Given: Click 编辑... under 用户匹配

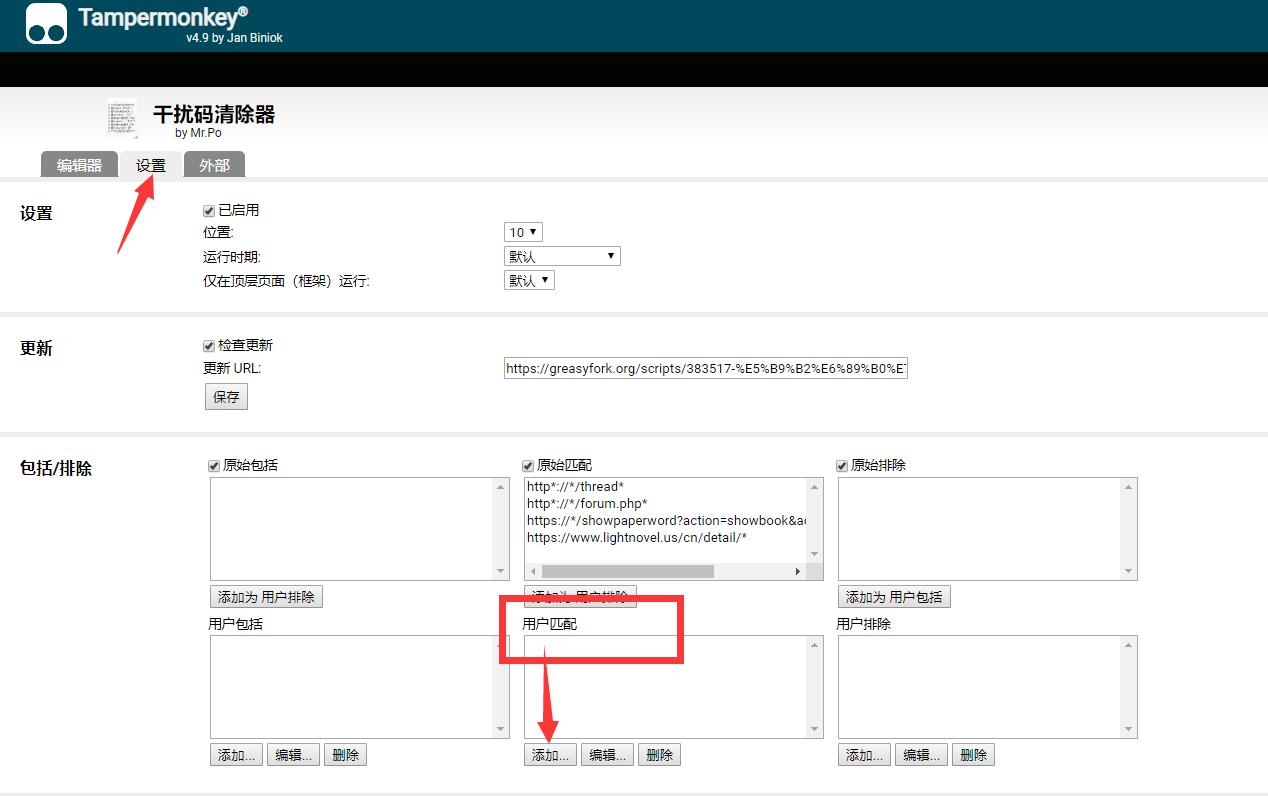Looking at the screenshot, I should 607,755.
